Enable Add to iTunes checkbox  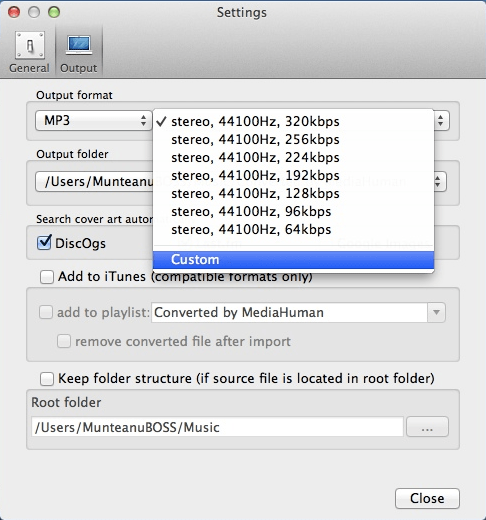(47, 277)
